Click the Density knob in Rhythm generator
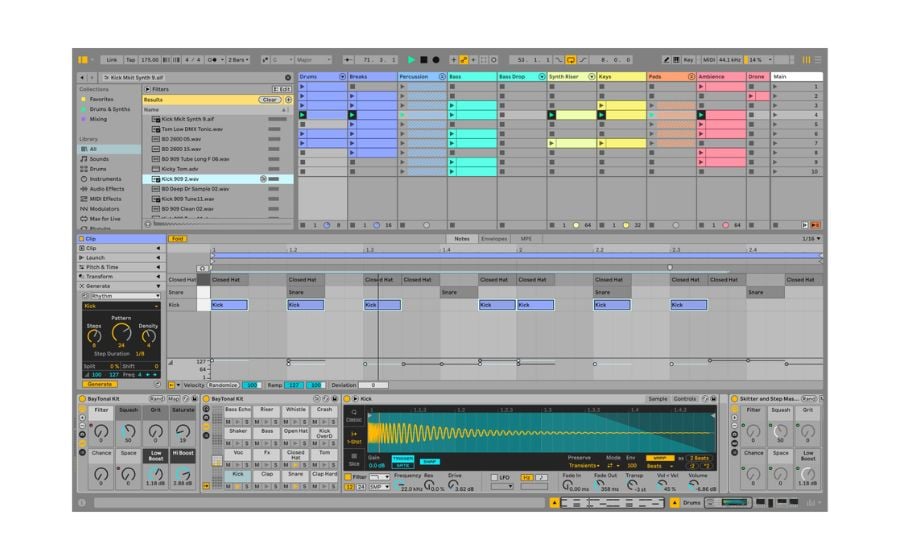This screenshot has height=560, width=900. (x=148, y=336)
